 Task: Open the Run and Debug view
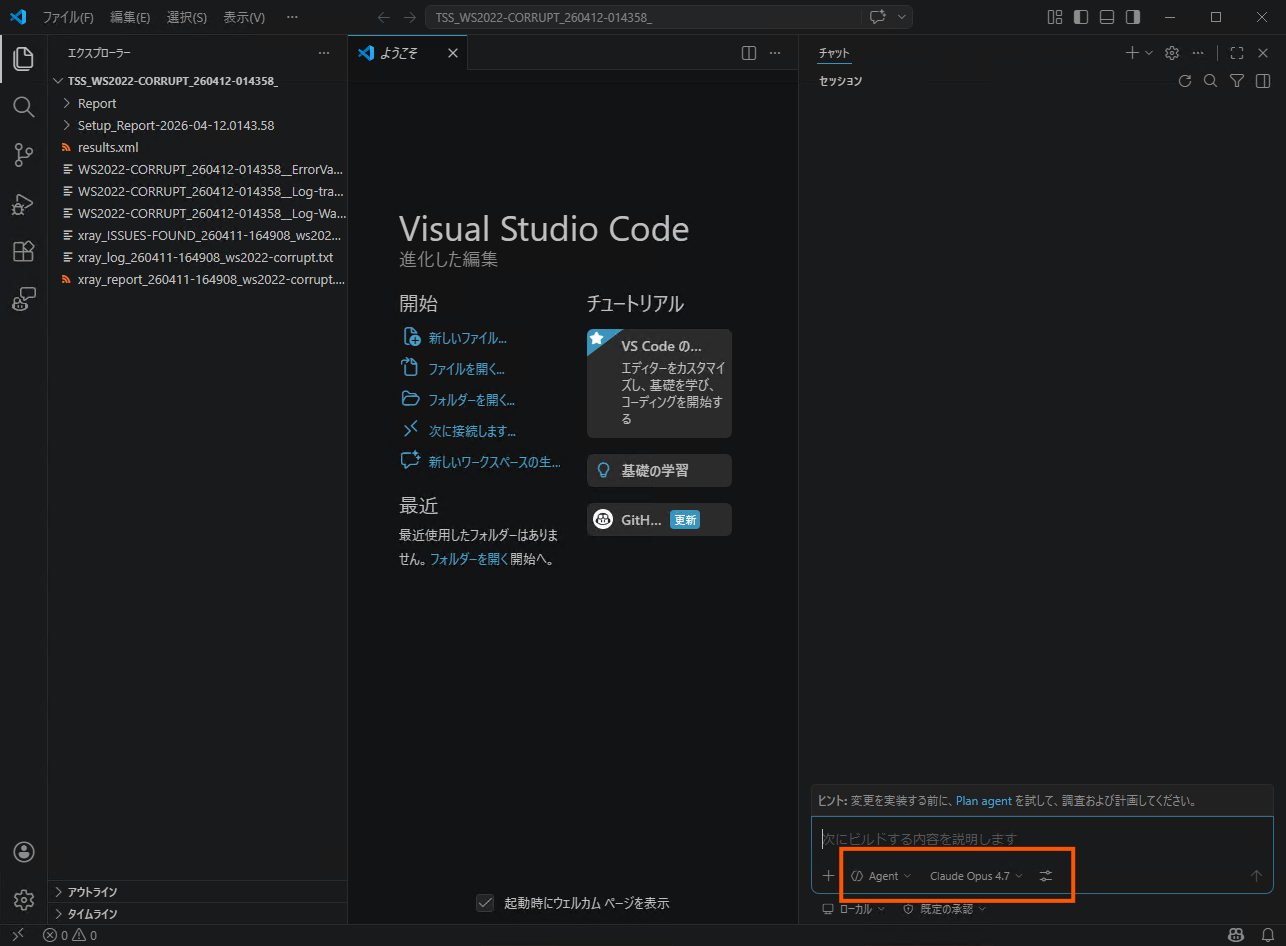[x=23, y=203]
